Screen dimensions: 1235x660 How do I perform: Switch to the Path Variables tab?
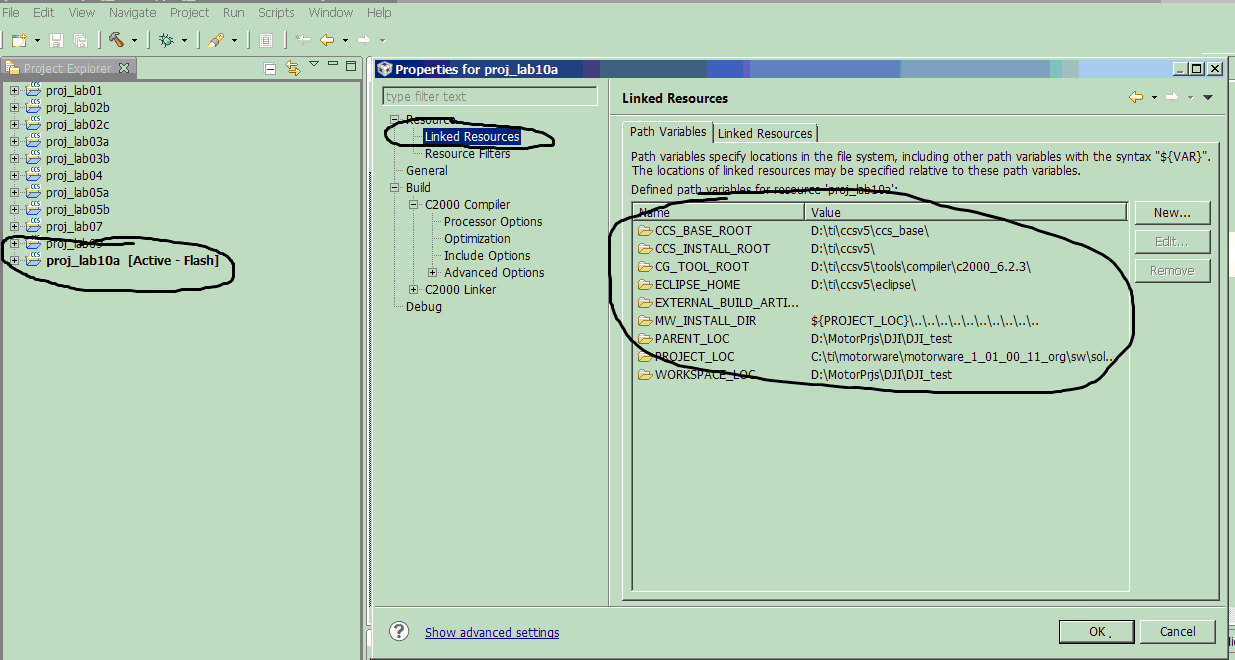[x=669, y=132]
